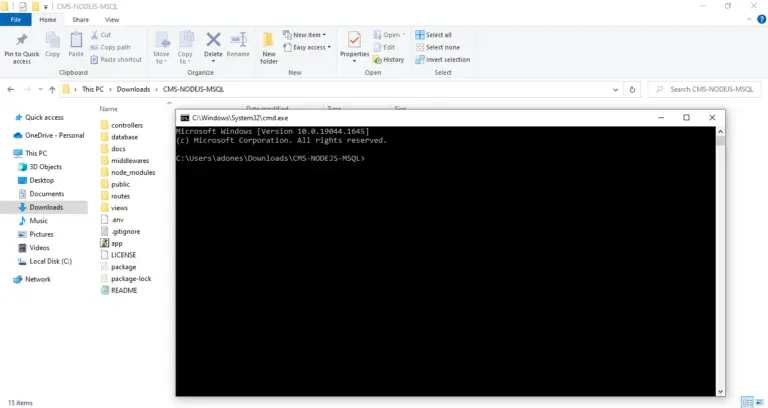The image size is (768, 408).
Task: Click the History ribbon button
Action: coord(388,59)
